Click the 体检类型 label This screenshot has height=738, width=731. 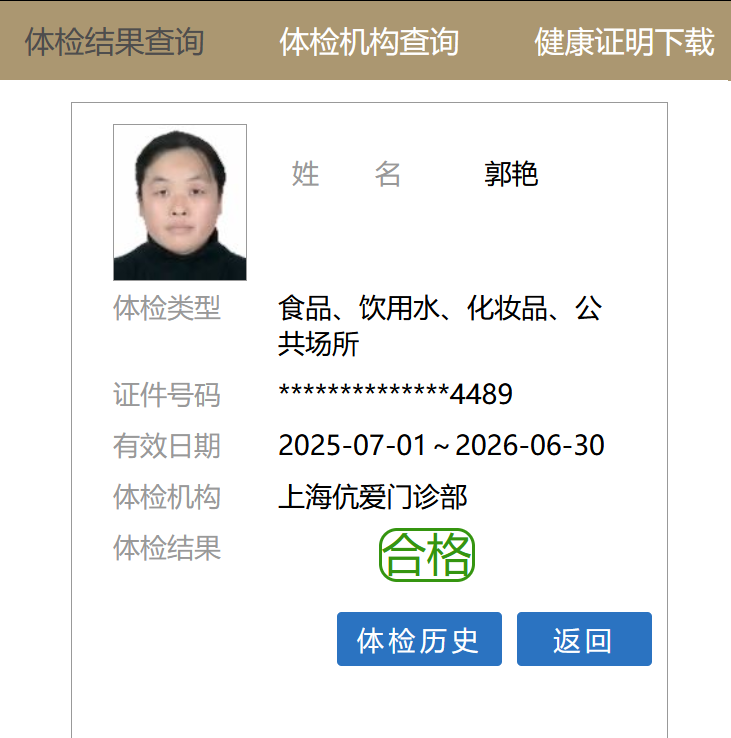(x=167, y=308)
